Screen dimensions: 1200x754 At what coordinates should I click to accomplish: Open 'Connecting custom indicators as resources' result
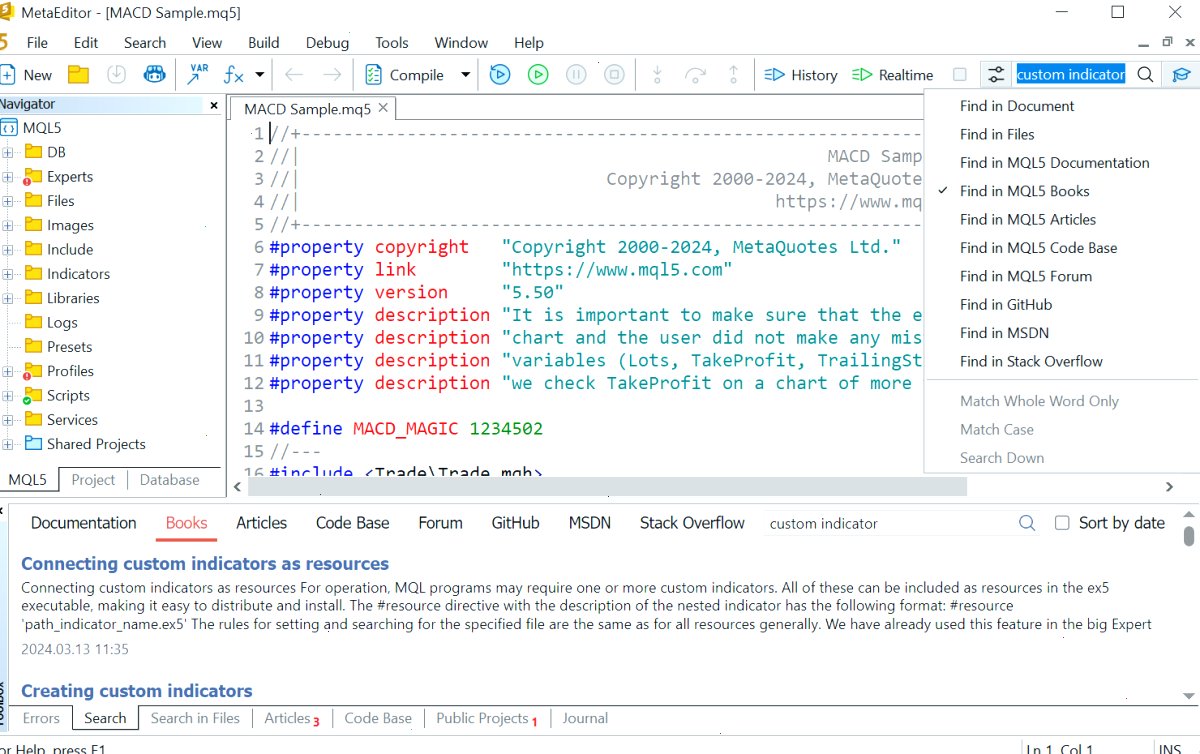[x=205, y=564]
